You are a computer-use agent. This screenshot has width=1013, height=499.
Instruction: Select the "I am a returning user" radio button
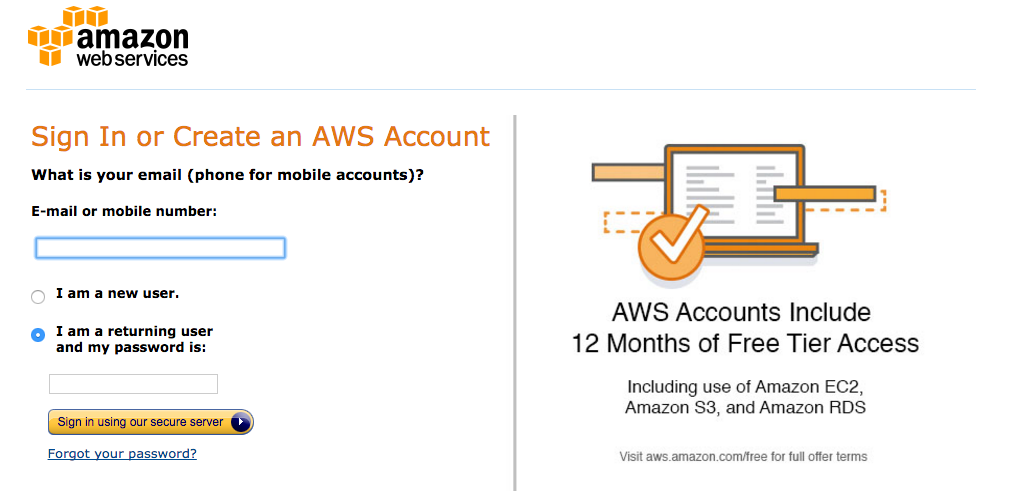(x=38, y=335)
